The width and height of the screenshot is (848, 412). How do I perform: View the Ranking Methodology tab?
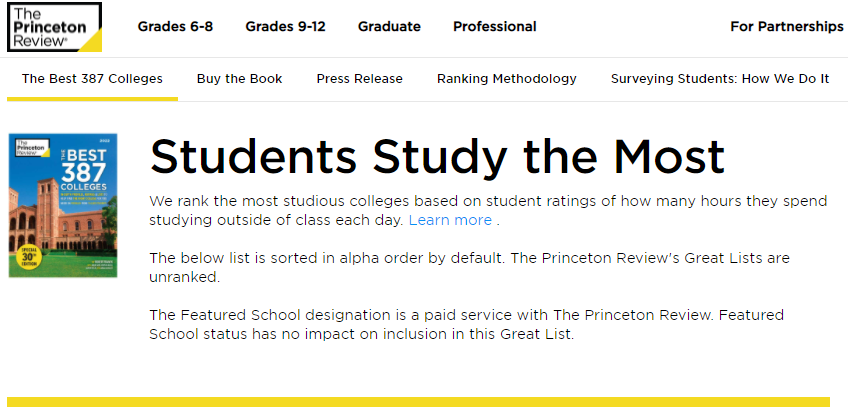(506, 79)
